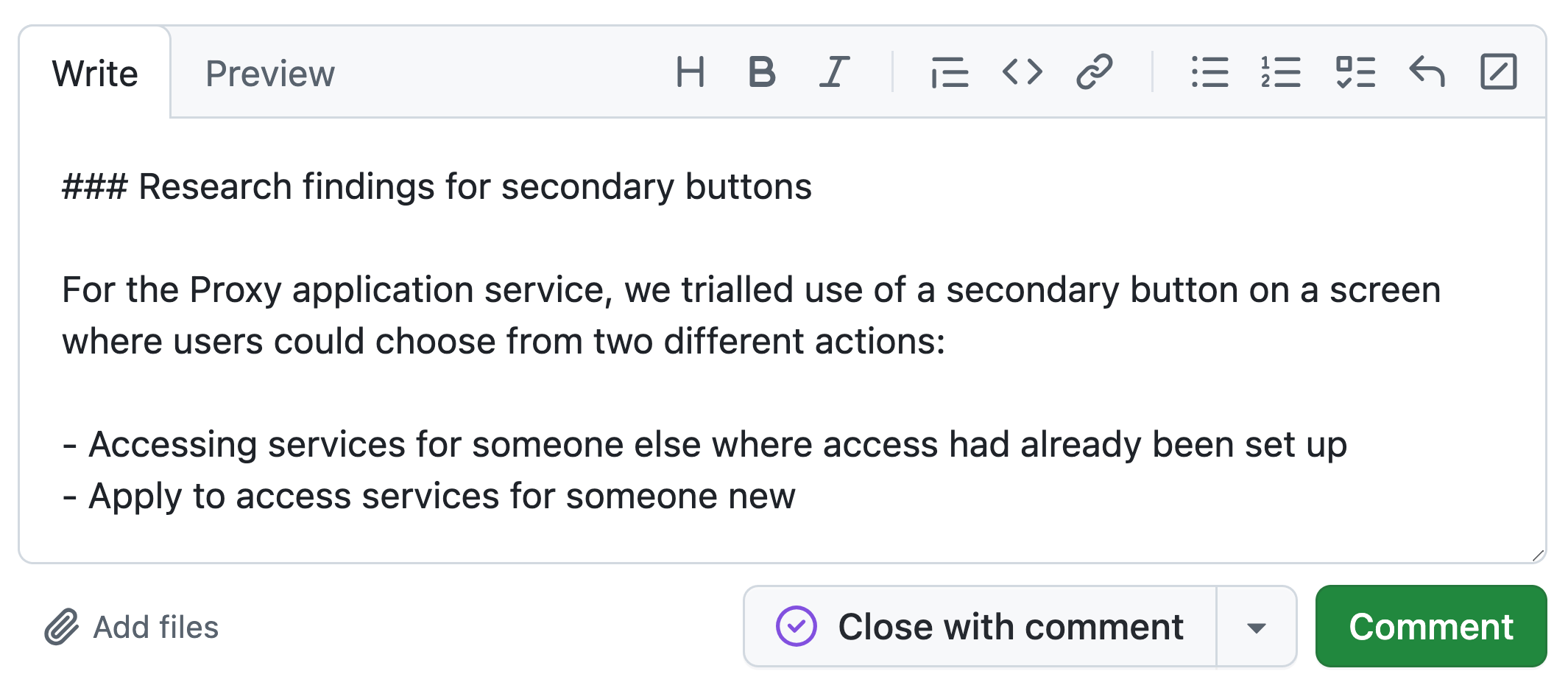This screenshot has height=688, width=1568.
Task: Insert a blockquote
Action: pyautogui.click(x=949, y=72)
